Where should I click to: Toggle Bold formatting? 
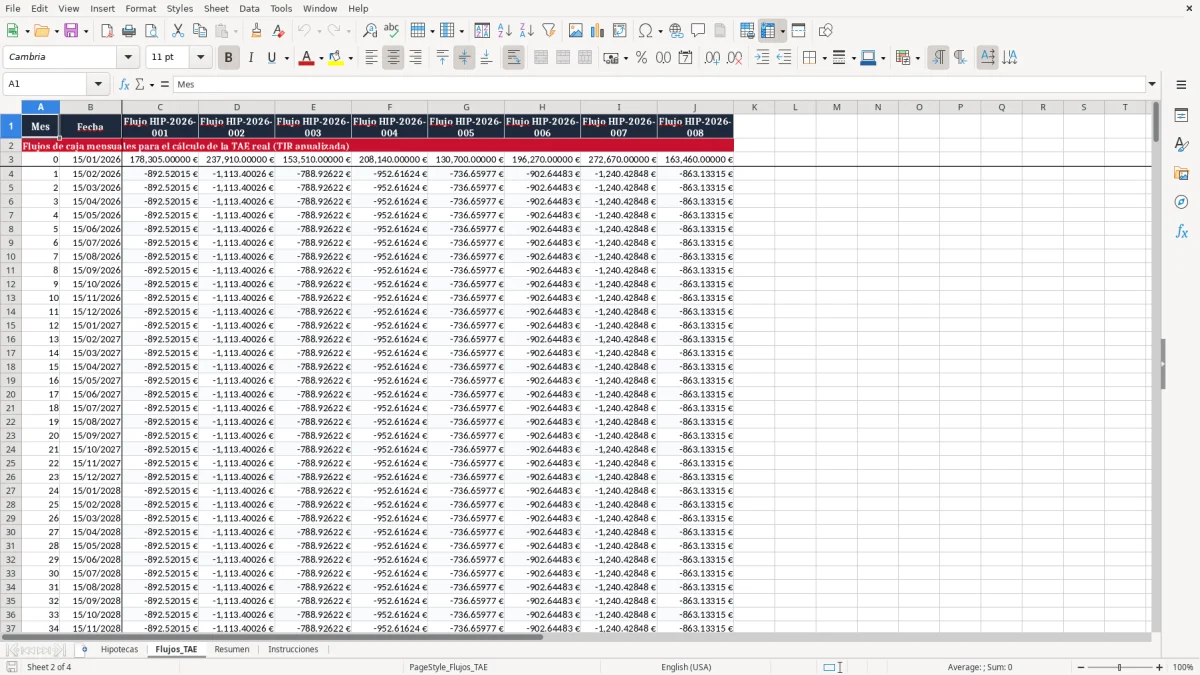coord(228,58)
